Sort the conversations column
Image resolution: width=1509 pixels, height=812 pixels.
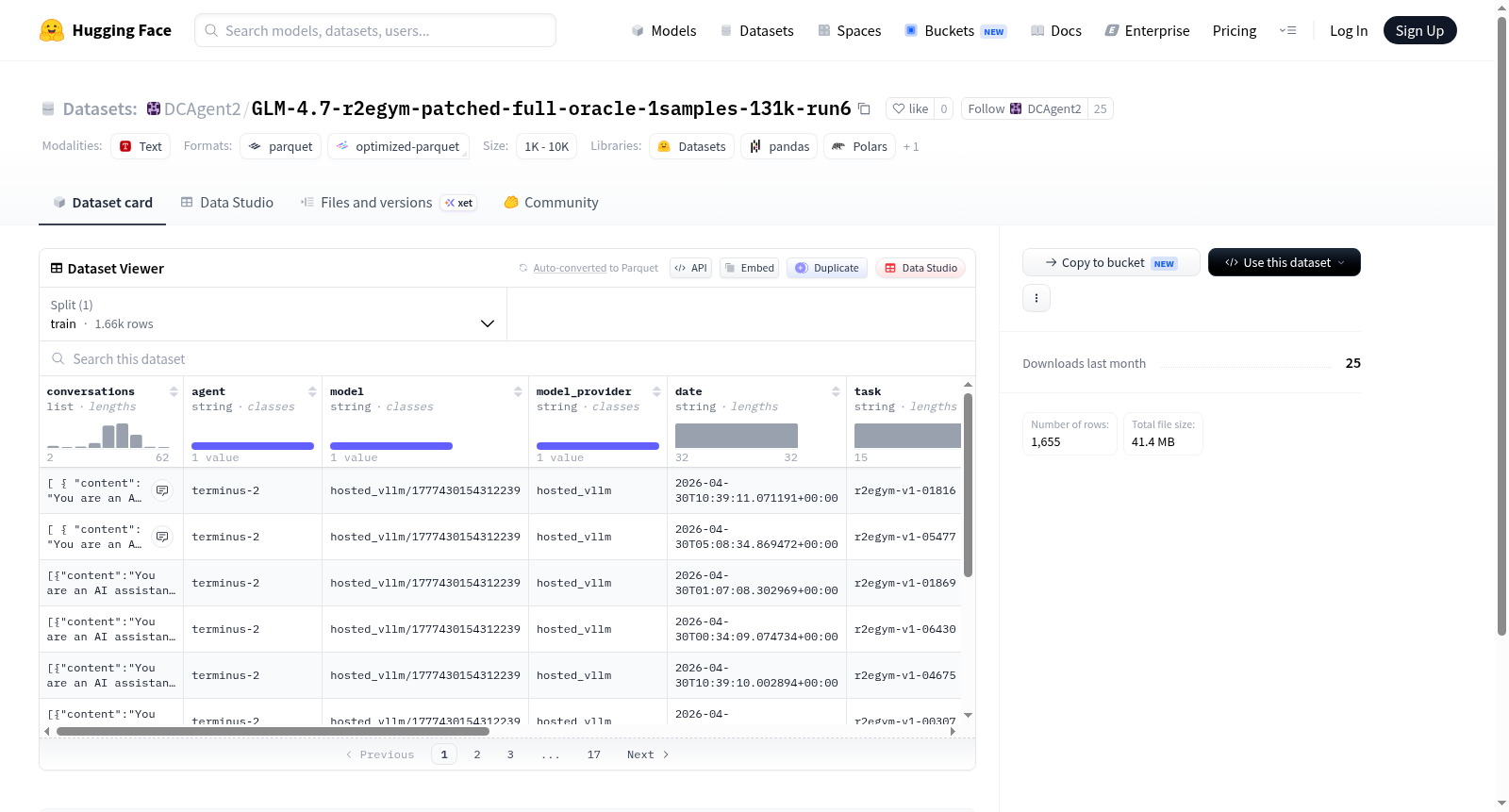pos(174,391)
